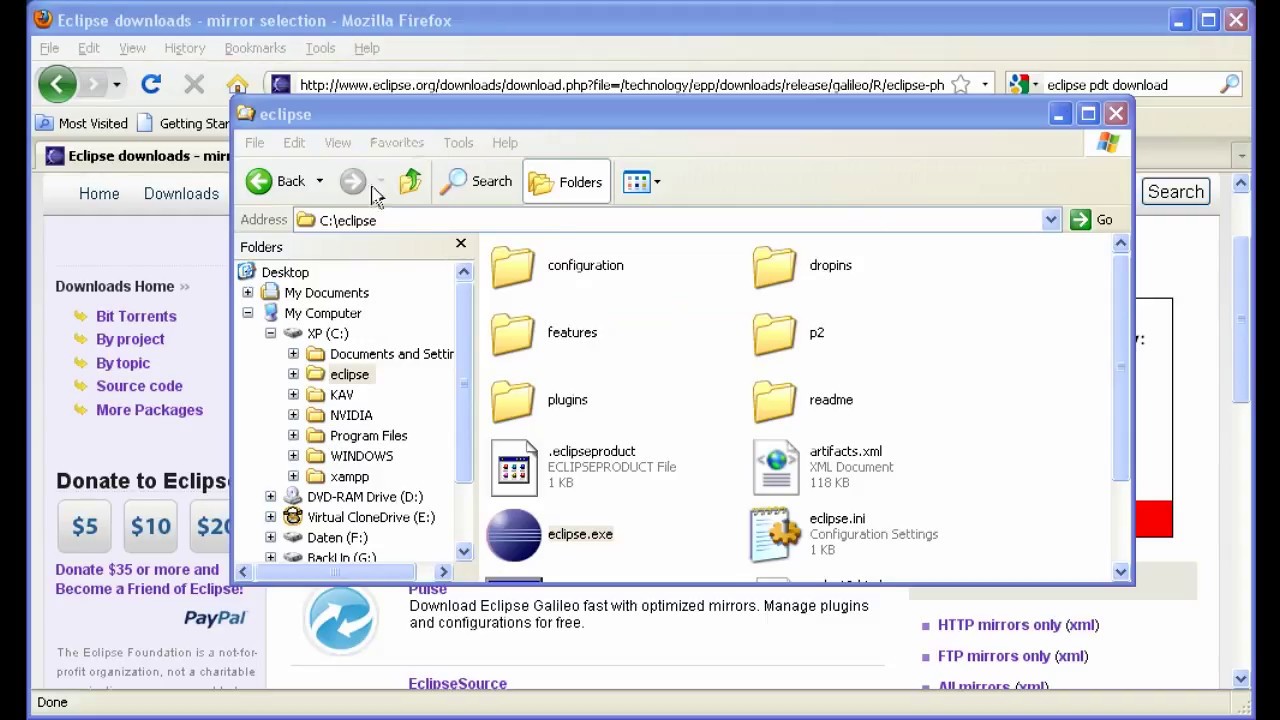Open By project link on Eclipse page

(x=130, y=339)
